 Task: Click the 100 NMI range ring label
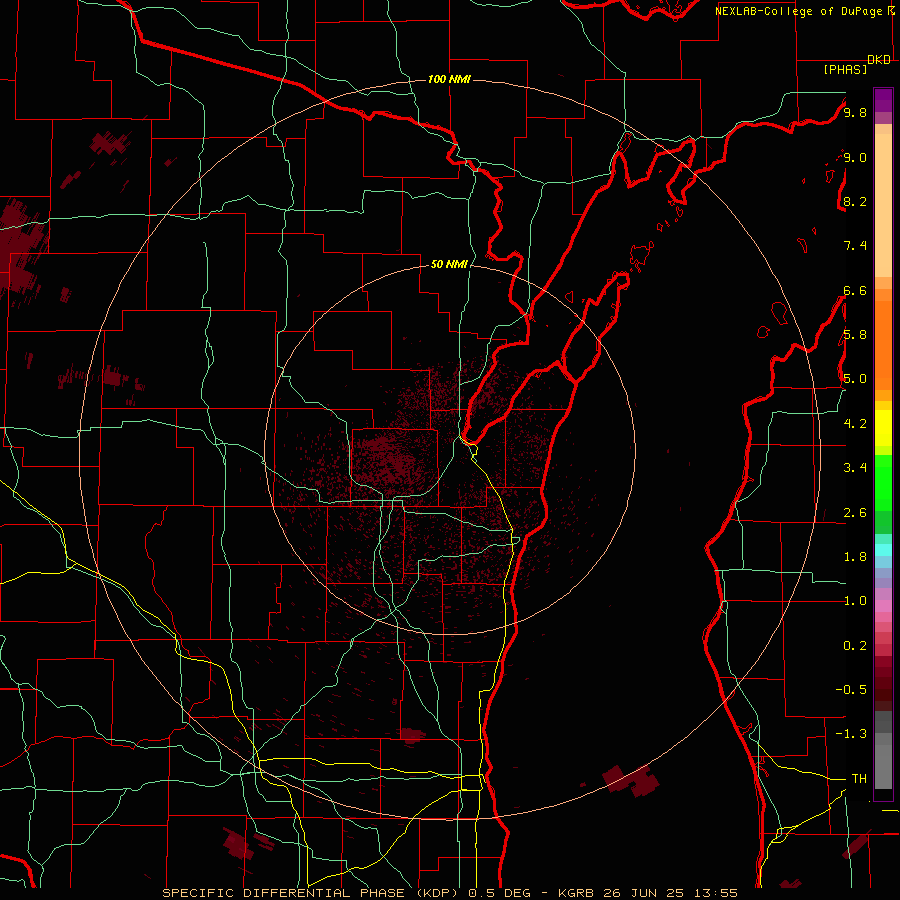coord(449,79)
